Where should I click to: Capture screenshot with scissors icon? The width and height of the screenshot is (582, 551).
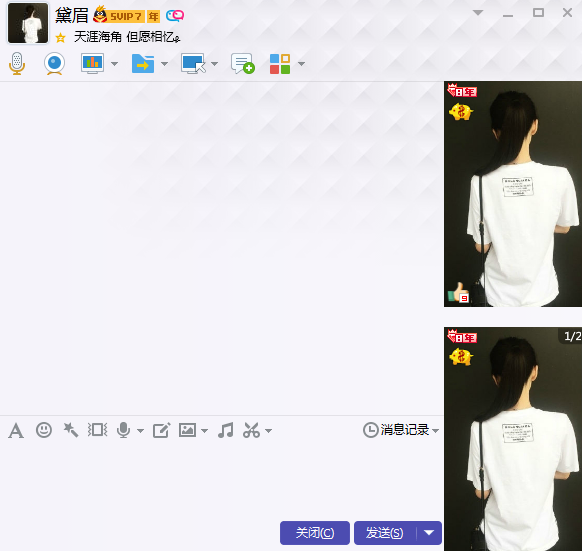251,430
